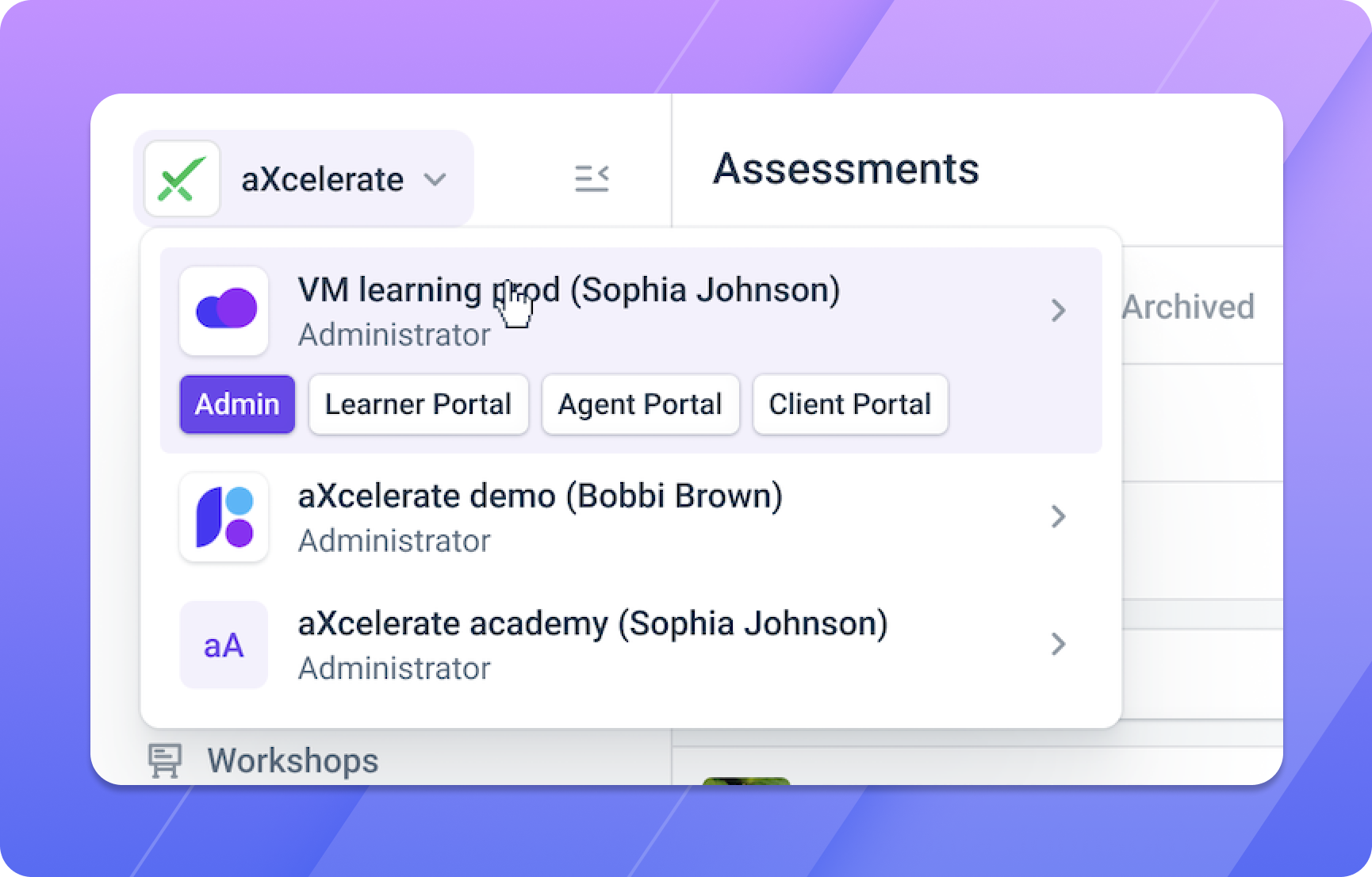
Task: Collapse the highlighted workspace entry arrow
Action: (1059, 311)
